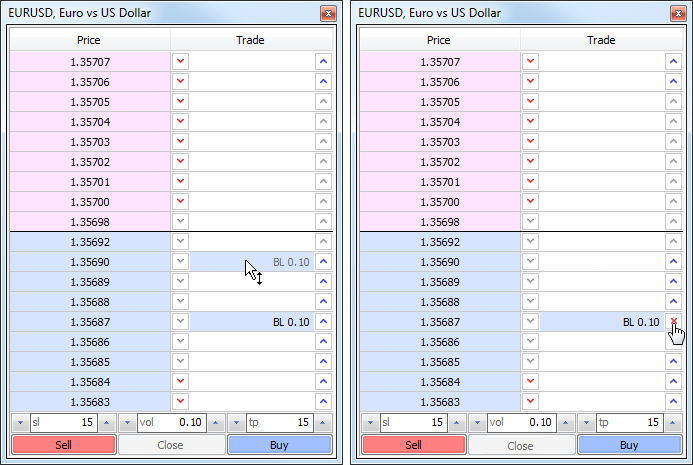The height and width of the screenshot is (465, 693).
Task: Decrease sl value in right window
Action: click(x=369, y=423)
